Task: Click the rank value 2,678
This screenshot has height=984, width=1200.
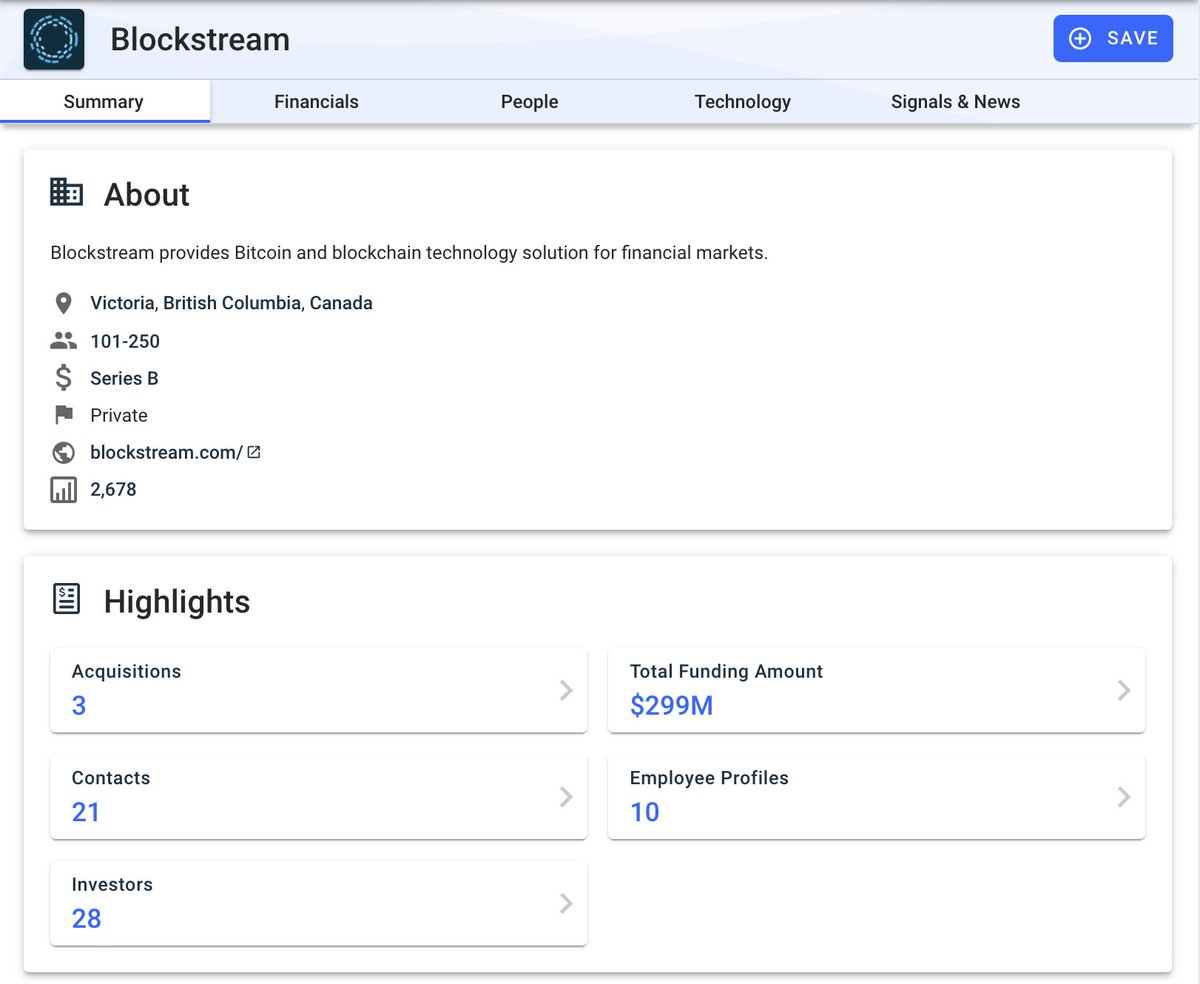Action: tap(113, 490)
